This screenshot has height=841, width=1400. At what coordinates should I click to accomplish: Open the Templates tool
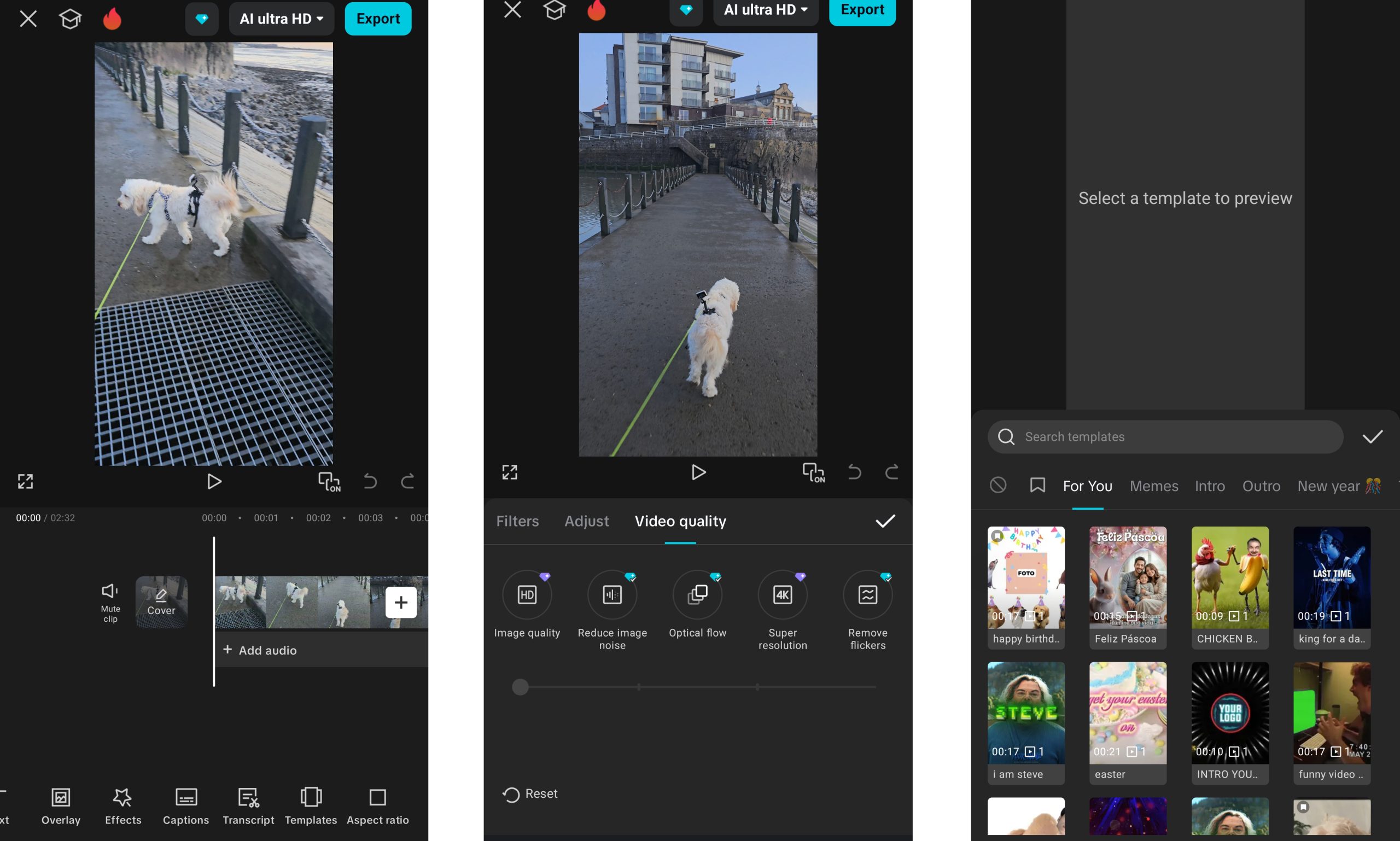[311, 807]
